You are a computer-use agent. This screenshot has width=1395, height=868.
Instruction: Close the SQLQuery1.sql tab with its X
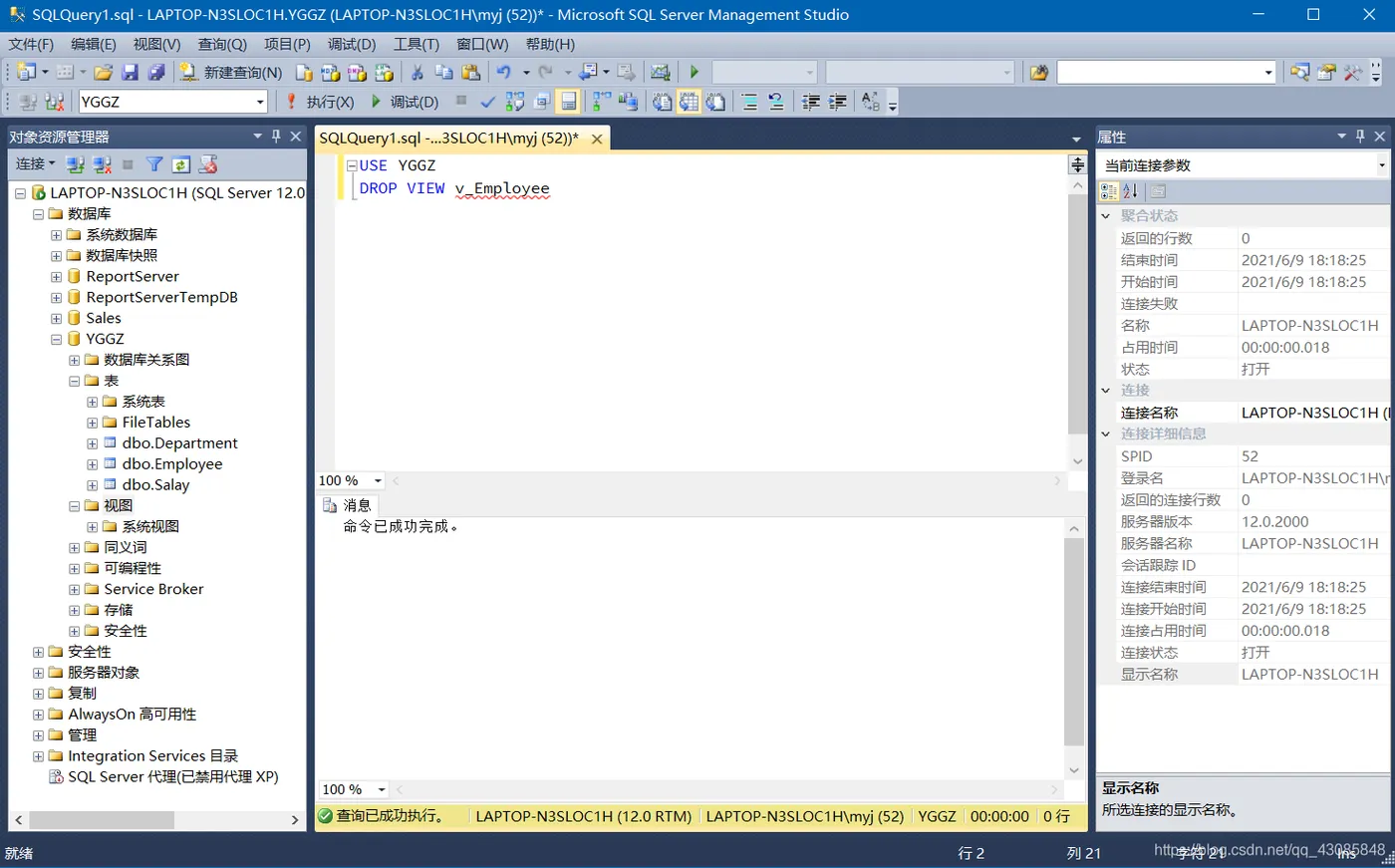pos(597,140)
